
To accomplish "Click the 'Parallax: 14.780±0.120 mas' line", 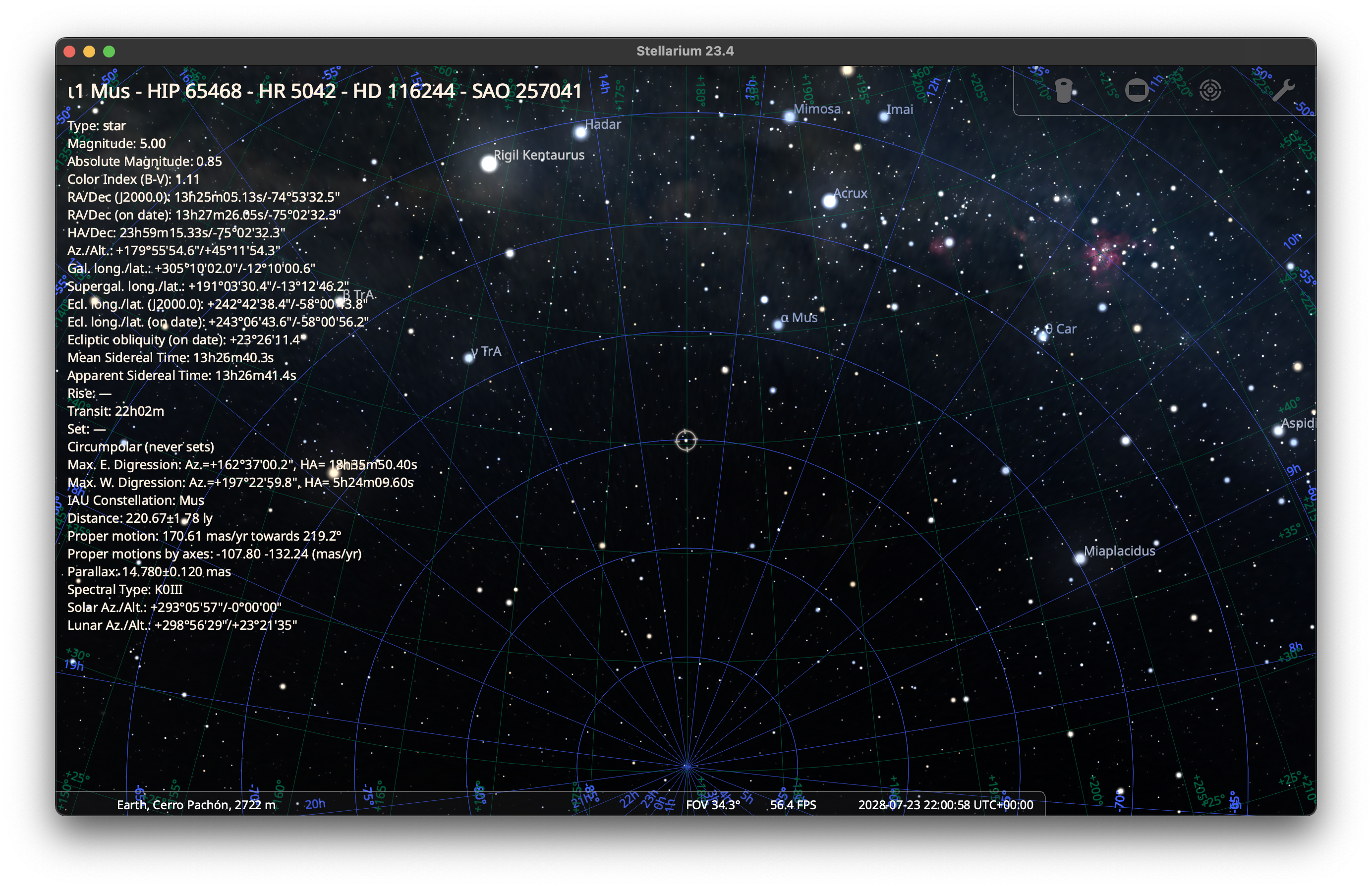I will tap(149, 572).
